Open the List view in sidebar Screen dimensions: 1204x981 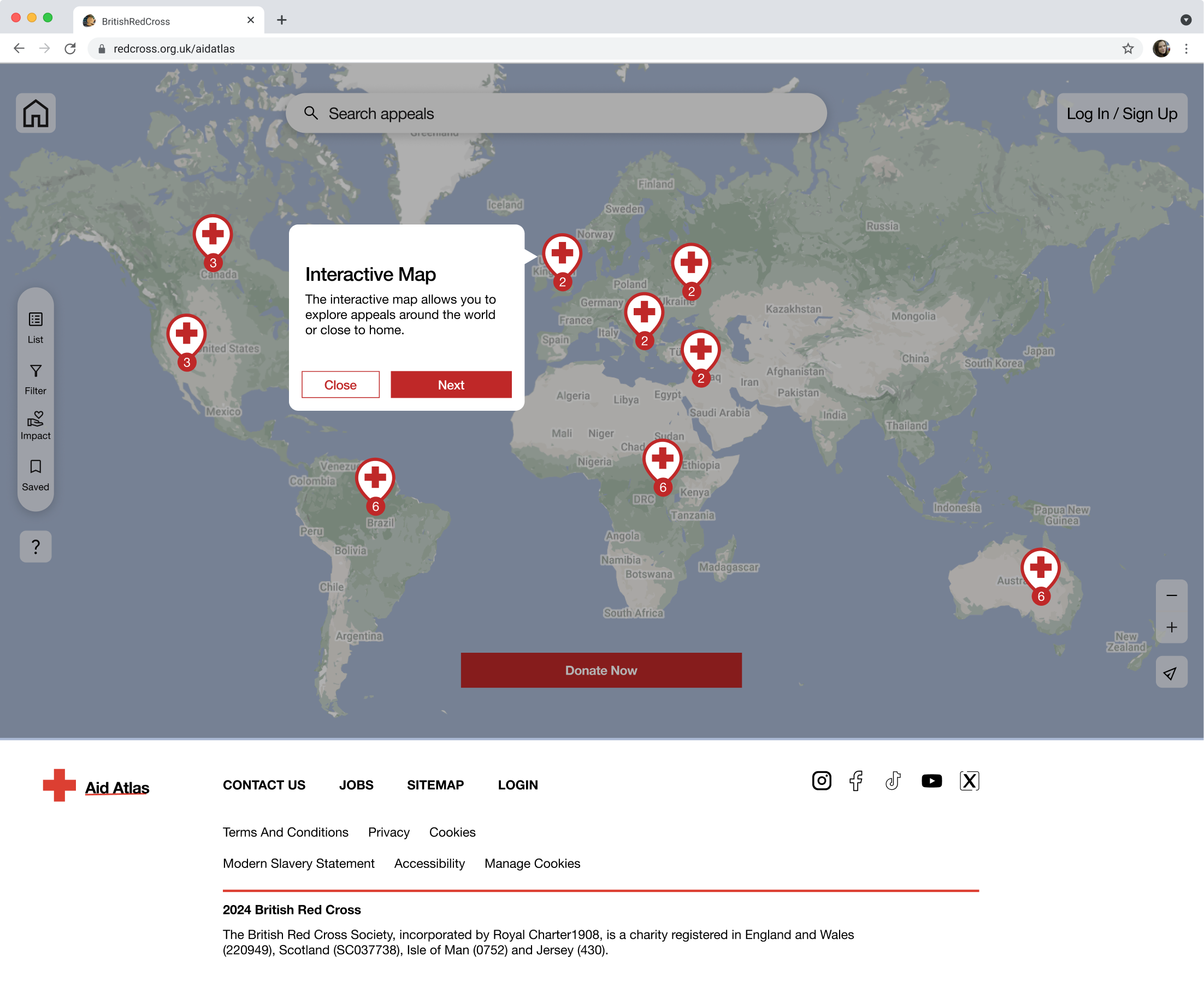pyautogui.click(x=36, y=328)
